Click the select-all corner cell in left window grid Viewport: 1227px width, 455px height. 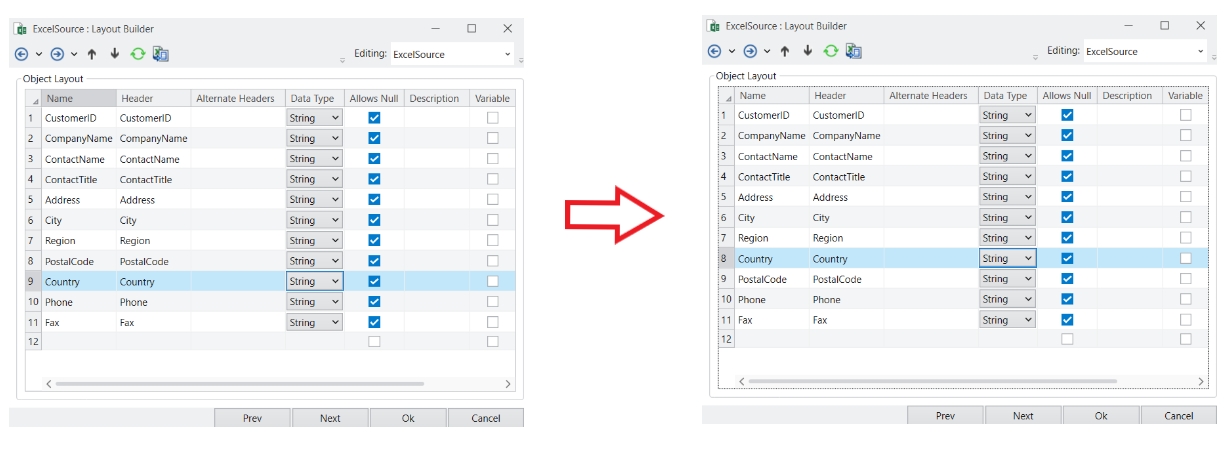click(33, 99)
